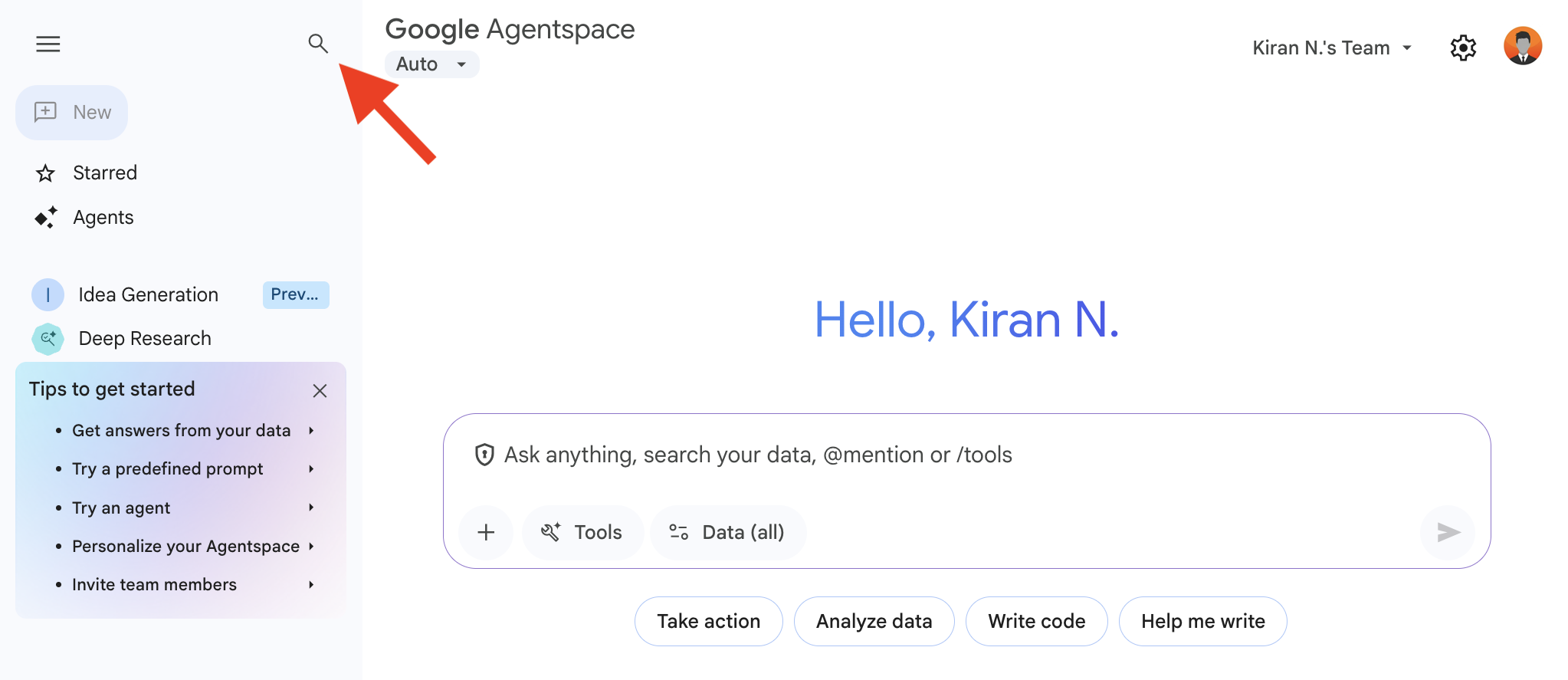Viewport: 1568px width, 680px height.
Task: Click the shield icon in prompt box
Action: (x=484, y=455)
